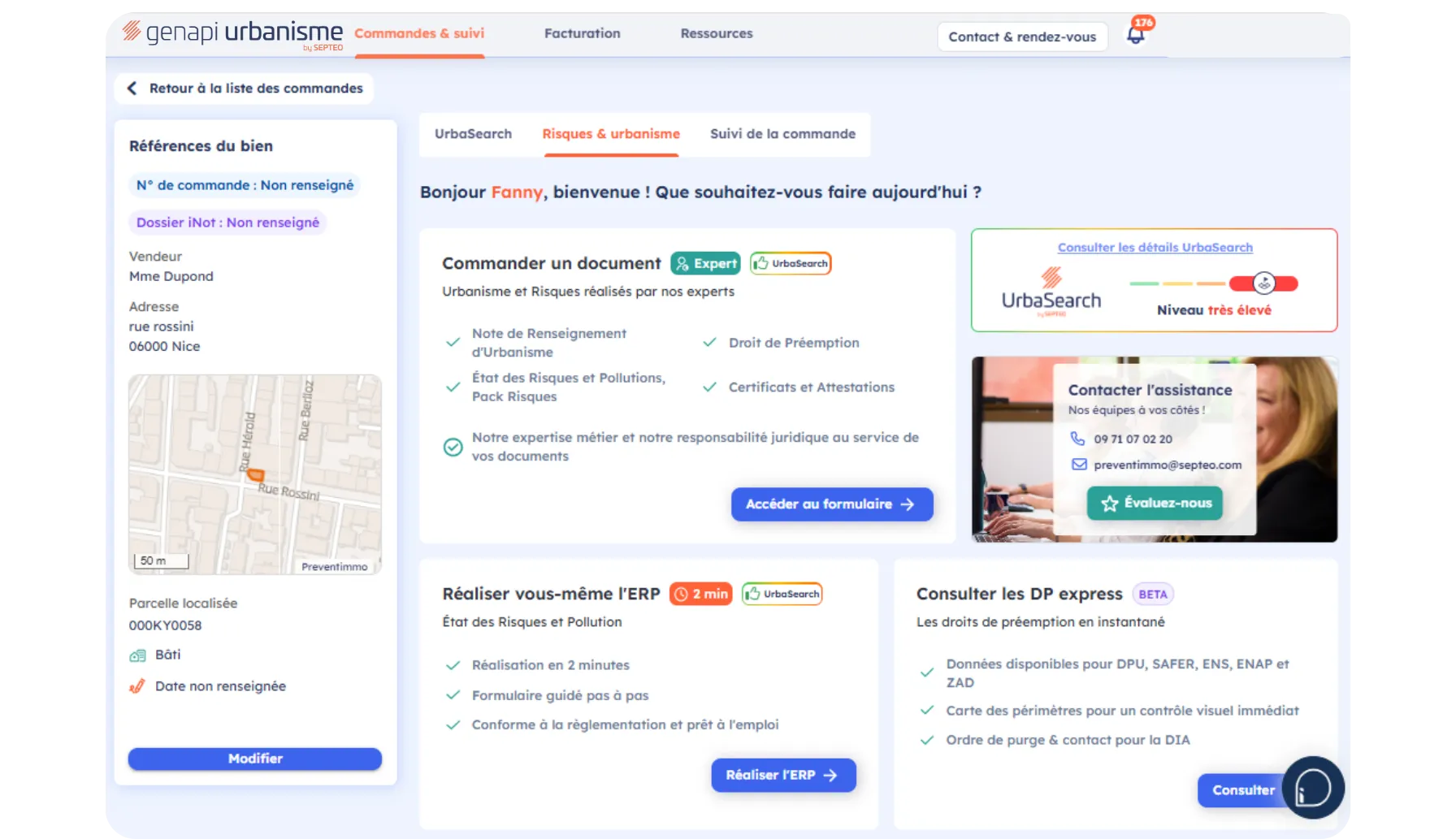The width and height of the screenshot is (1456, 839).
Task: Switch to Suivi de la commande tab
Action: coord(782,134)
